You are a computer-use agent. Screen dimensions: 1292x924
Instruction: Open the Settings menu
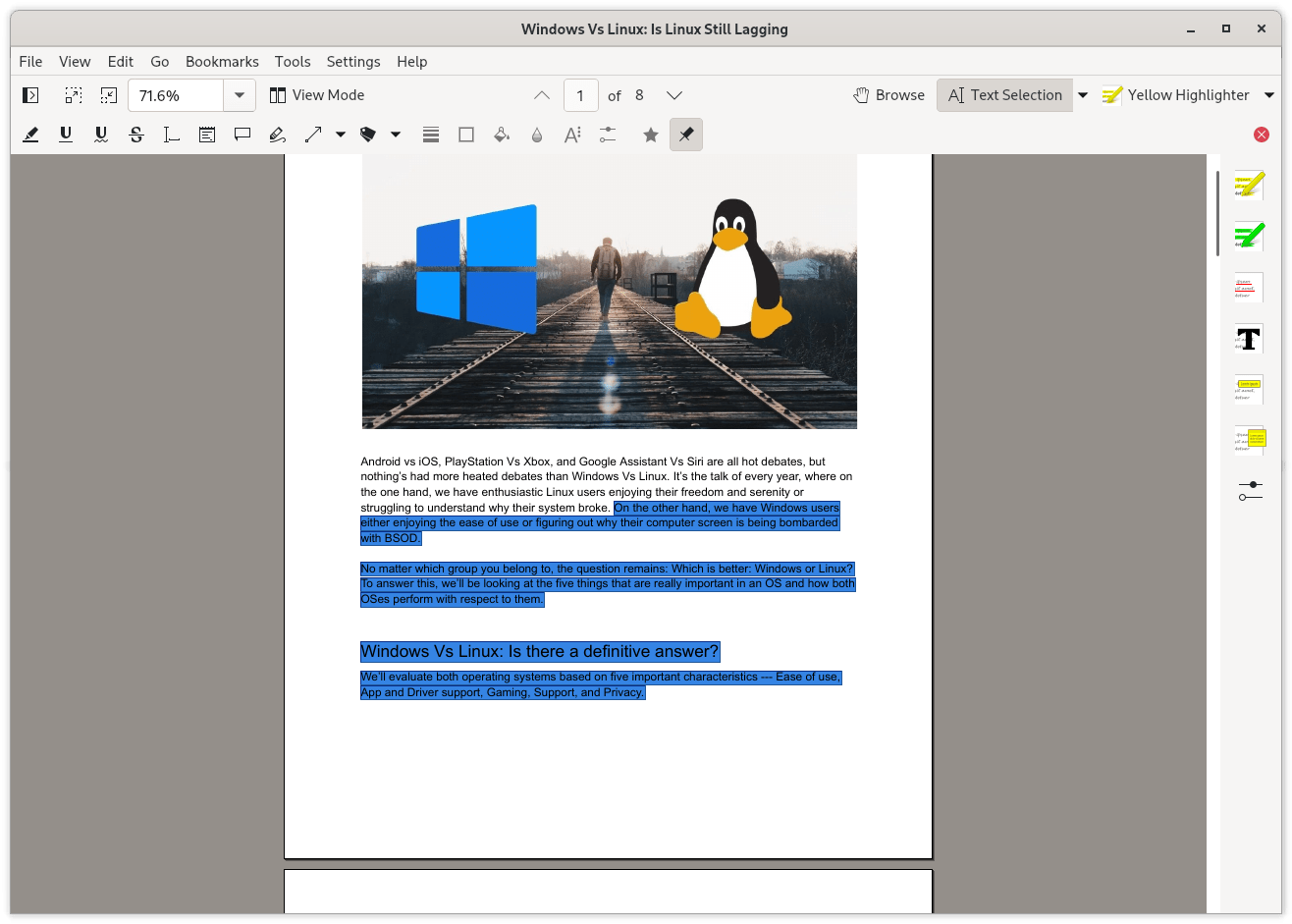(353, 61)
